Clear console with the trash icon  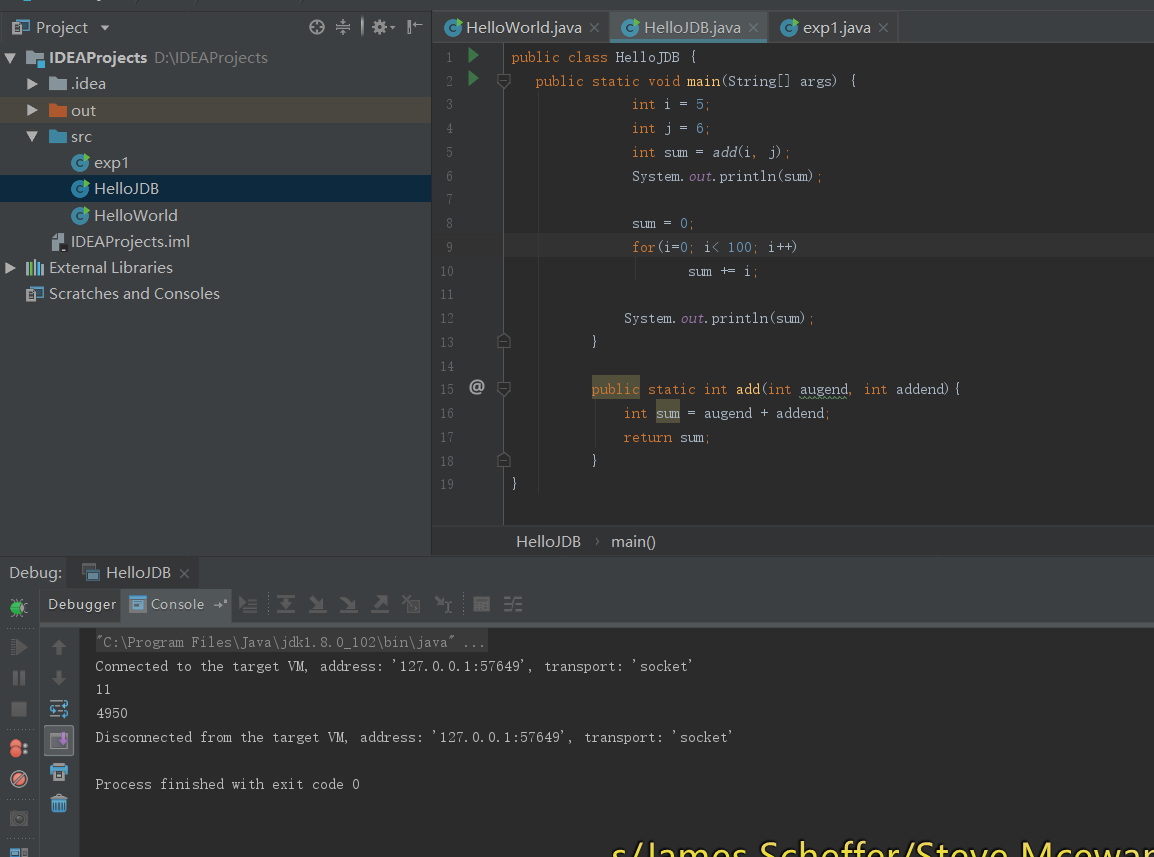59,803
